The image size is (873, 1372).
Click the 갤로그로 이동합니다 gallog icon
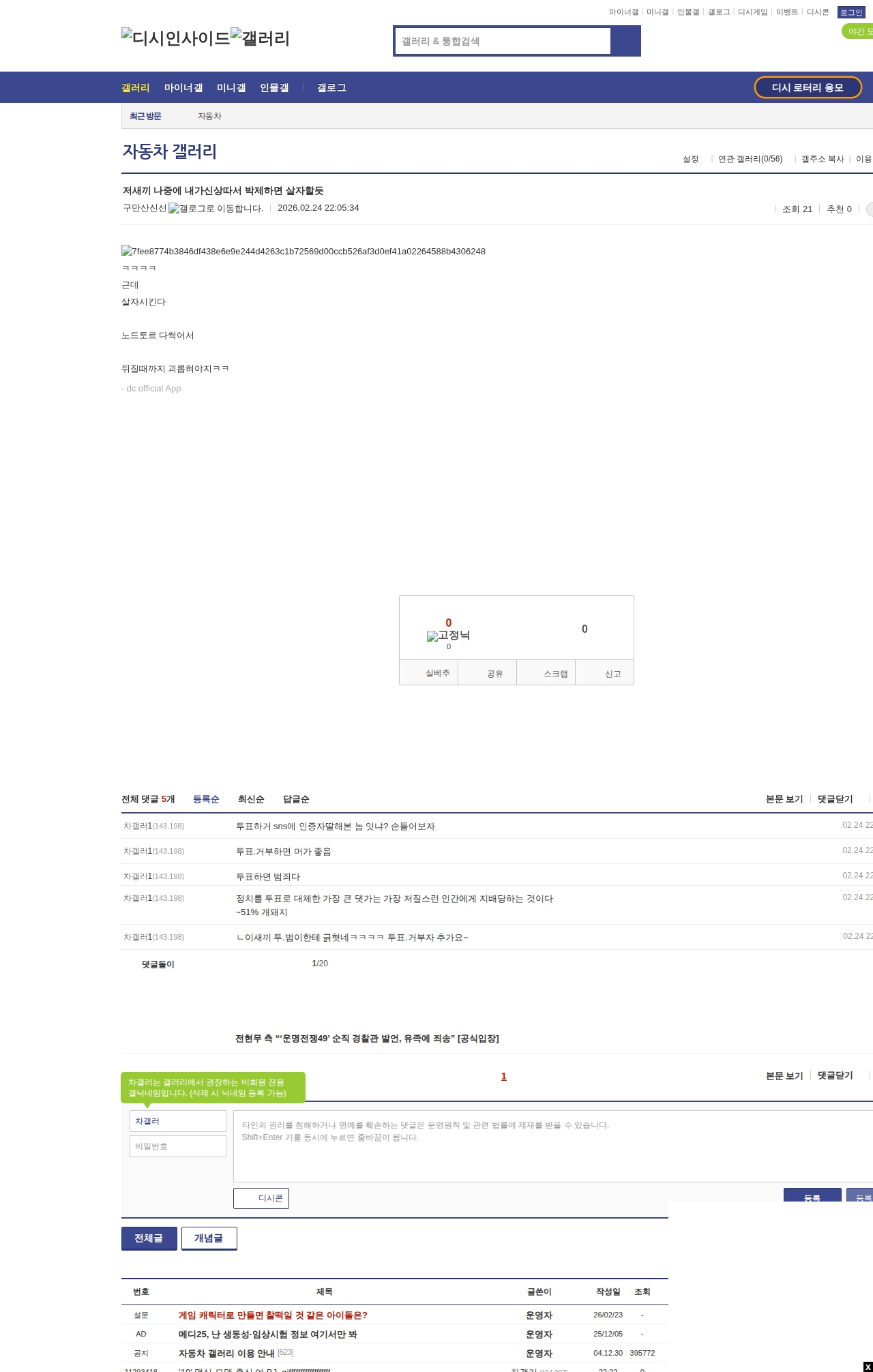coord(216,209)
